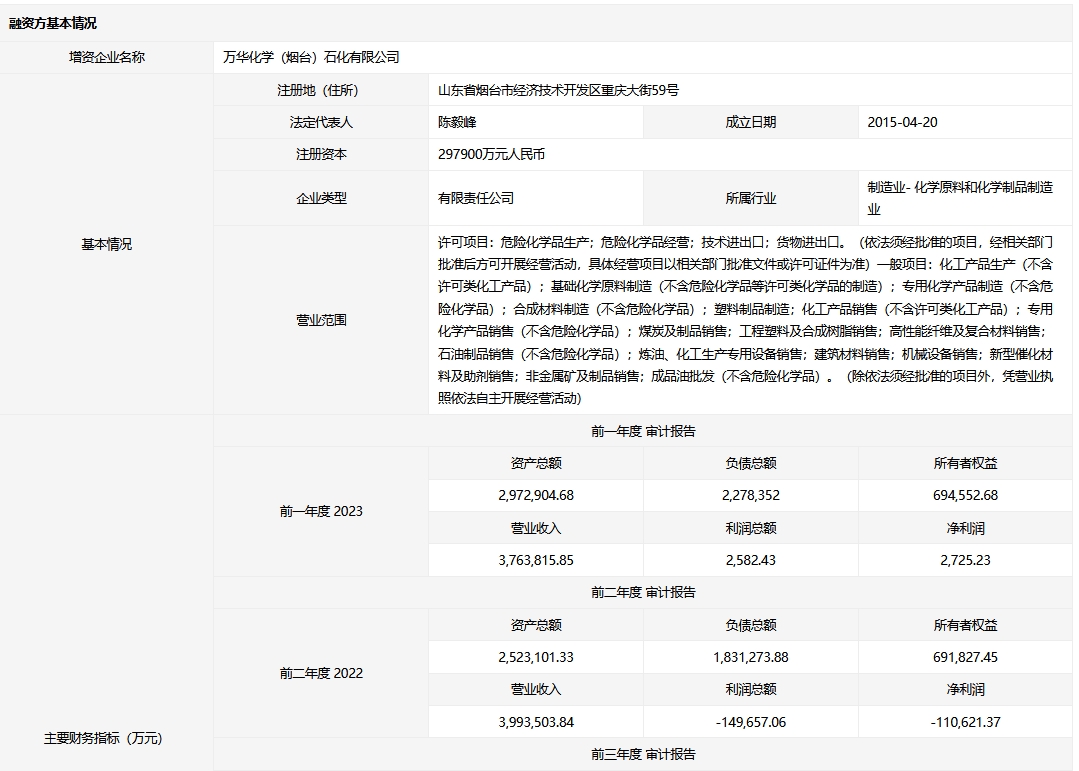Click the 法定代表人 label
This screenshot has width=1079, height=771.
[x=321, y=123]
